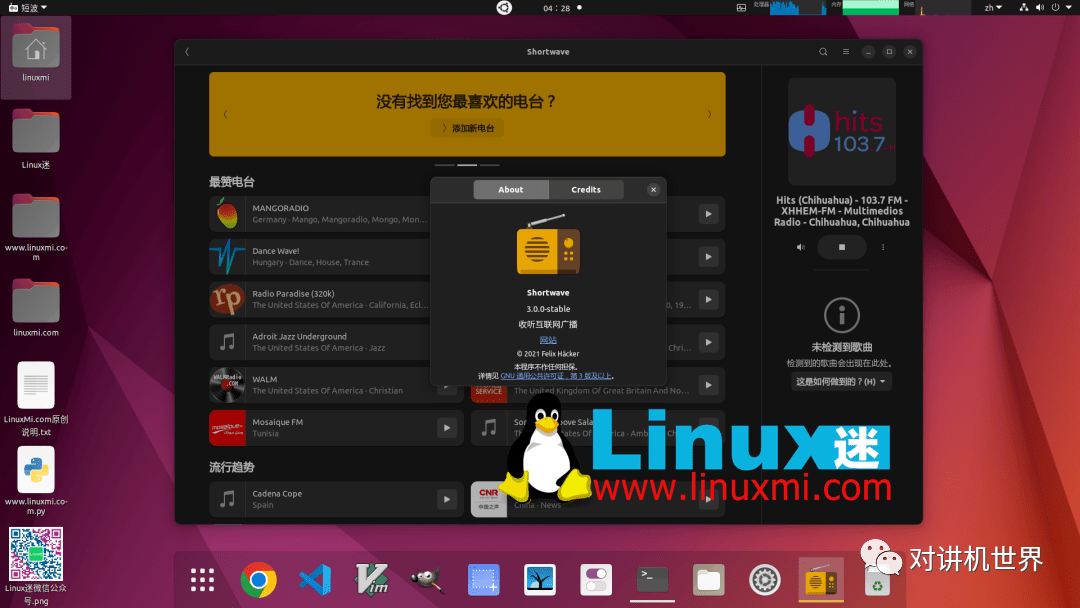Image resolution: width=1080 pixels, height=608 pixels.
Task: Play the Dance Wave! station
Action: coord(708,257)
